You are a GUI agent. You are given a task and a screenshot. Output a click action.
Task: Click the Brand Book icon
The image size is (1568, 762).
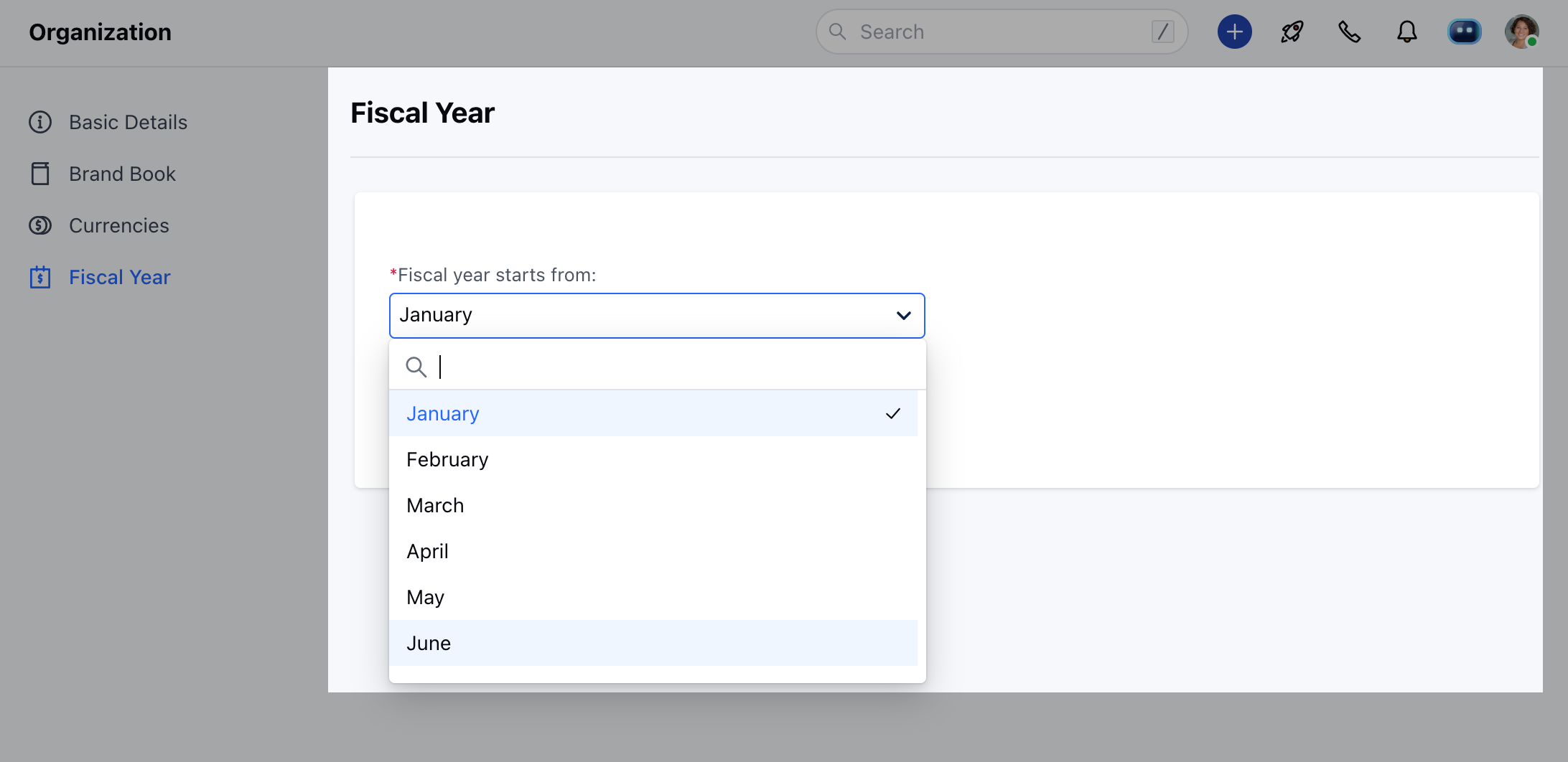(40, 174)
